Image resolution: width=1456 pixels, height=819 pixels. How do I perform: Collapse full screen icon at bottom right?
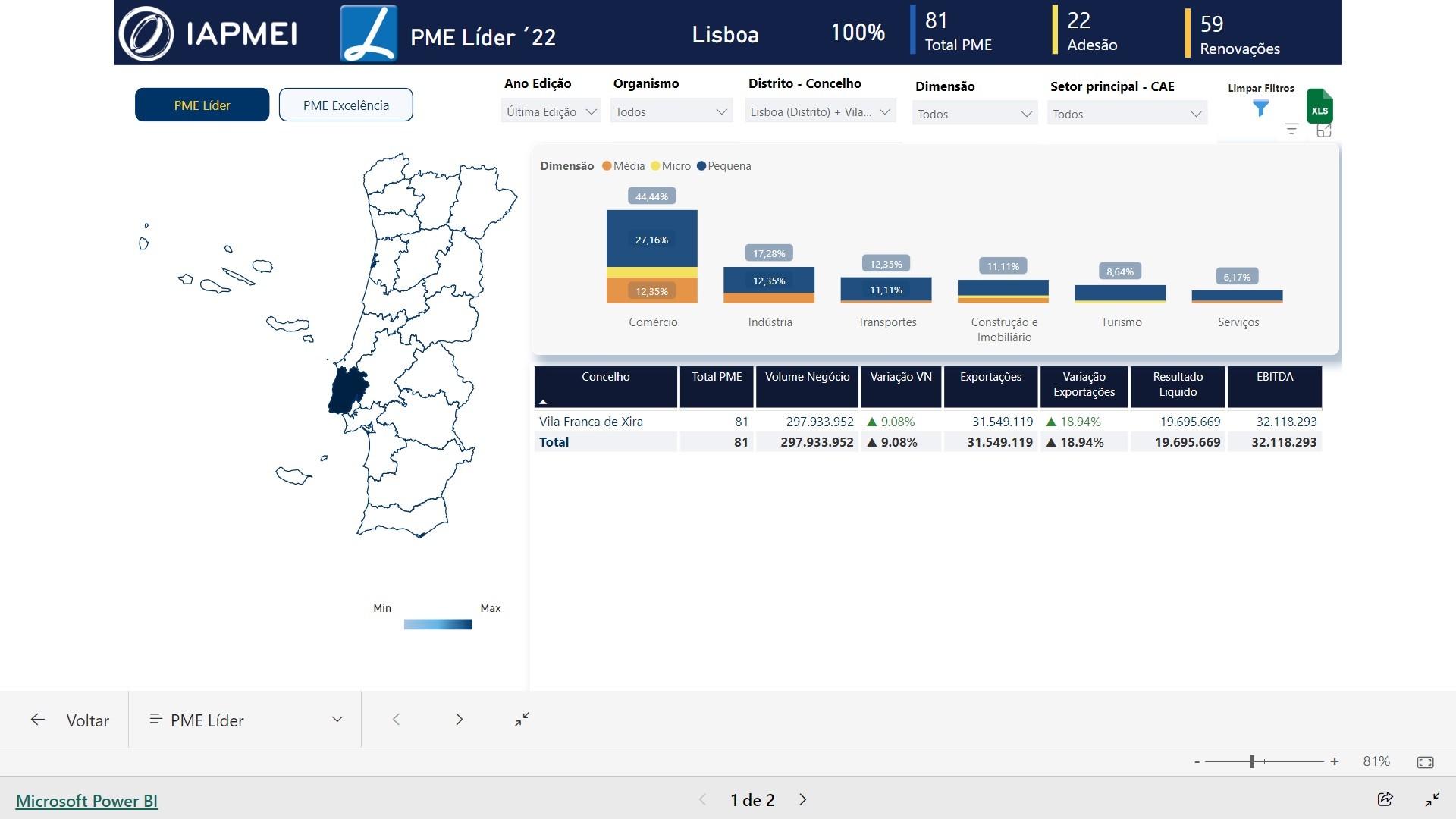(1432, 799)
